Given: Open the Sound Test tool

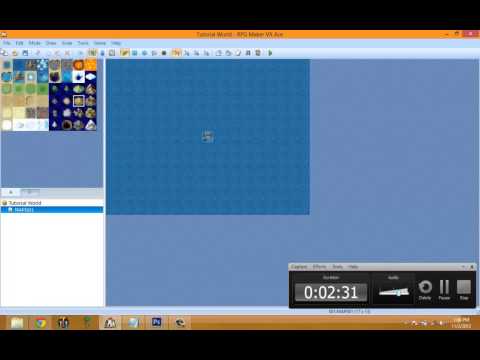Looking at the screenshot, I should point(248,53).
